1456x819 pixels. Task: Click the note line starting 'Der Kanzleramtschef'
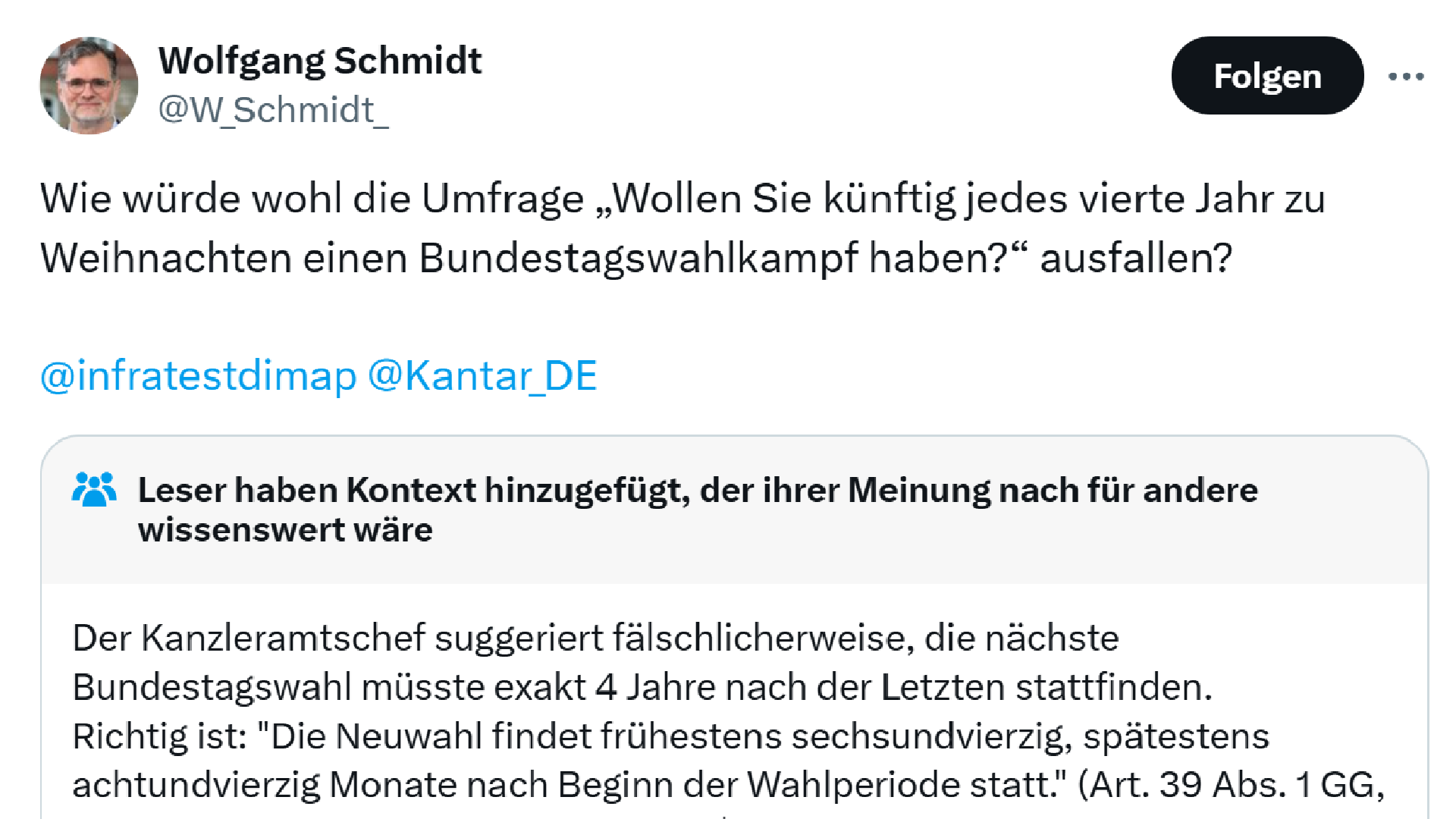point(595,639)
